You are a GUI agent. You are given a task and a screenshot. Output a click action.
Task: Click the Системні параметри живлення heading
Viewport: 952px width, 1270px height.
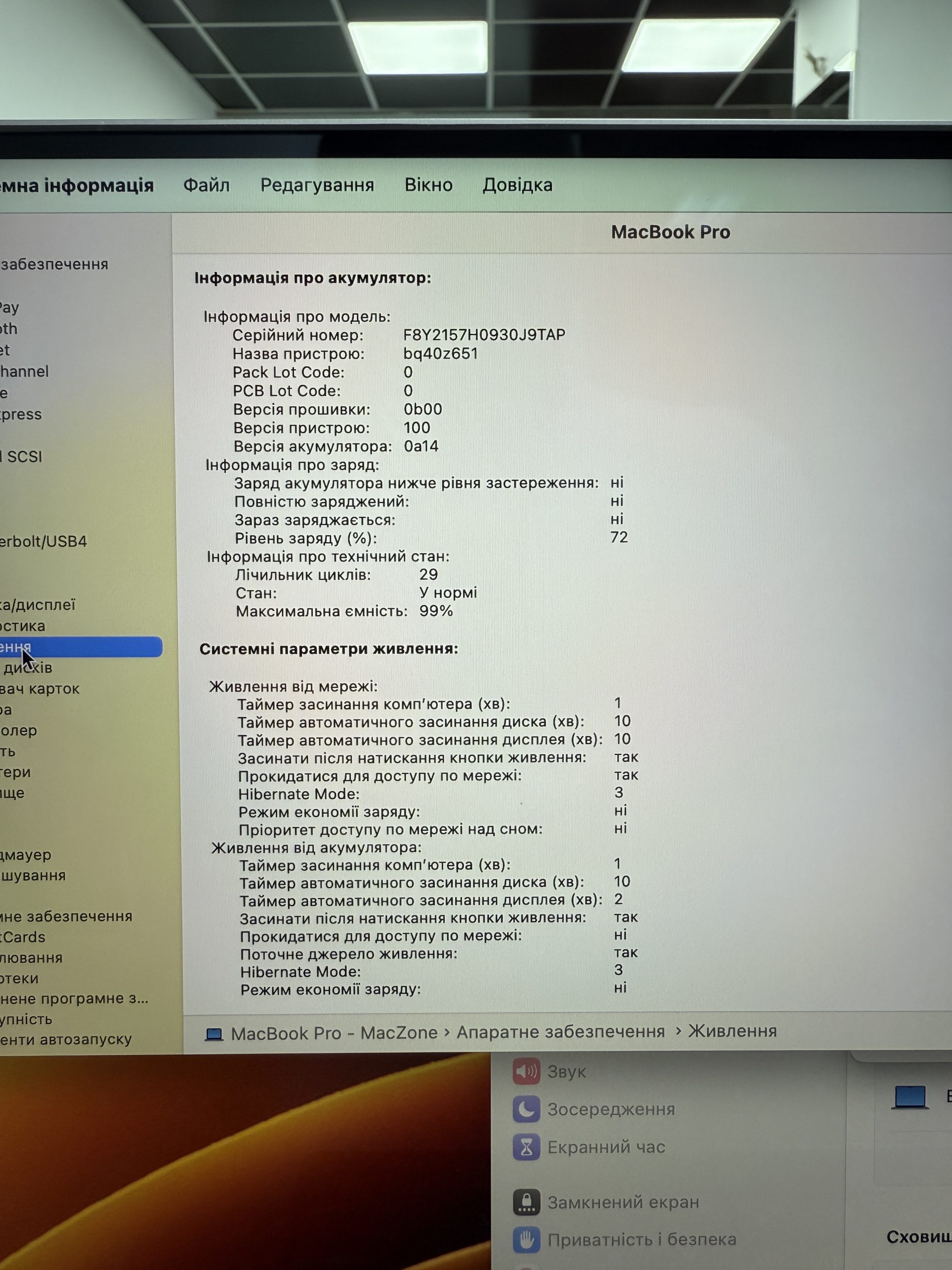(x=329, y=649)
